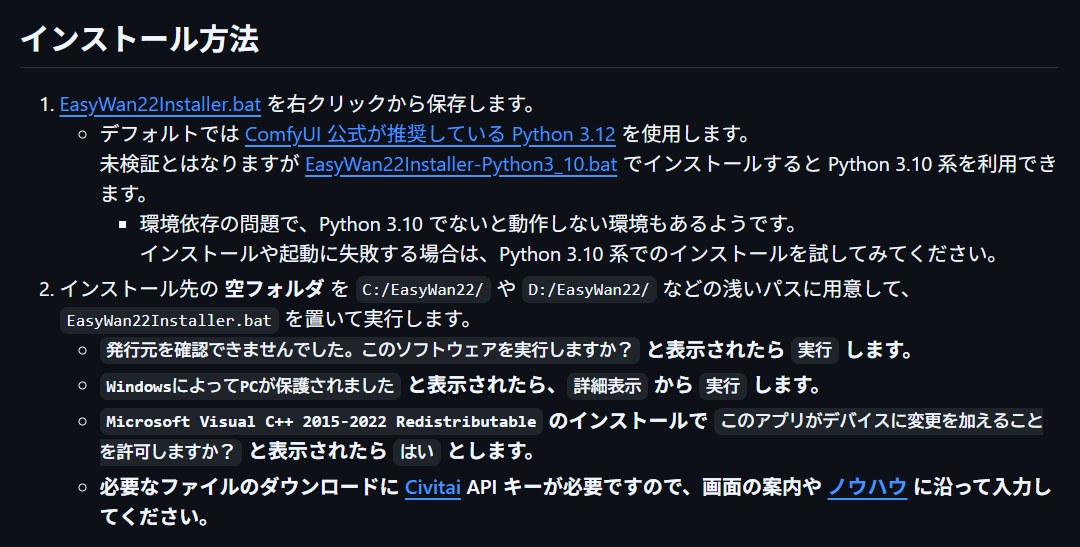Viewport: 1080px width, 547px height.
Task: Click the 発行元を確認できませんでした code message
Action: click(370, 351)
